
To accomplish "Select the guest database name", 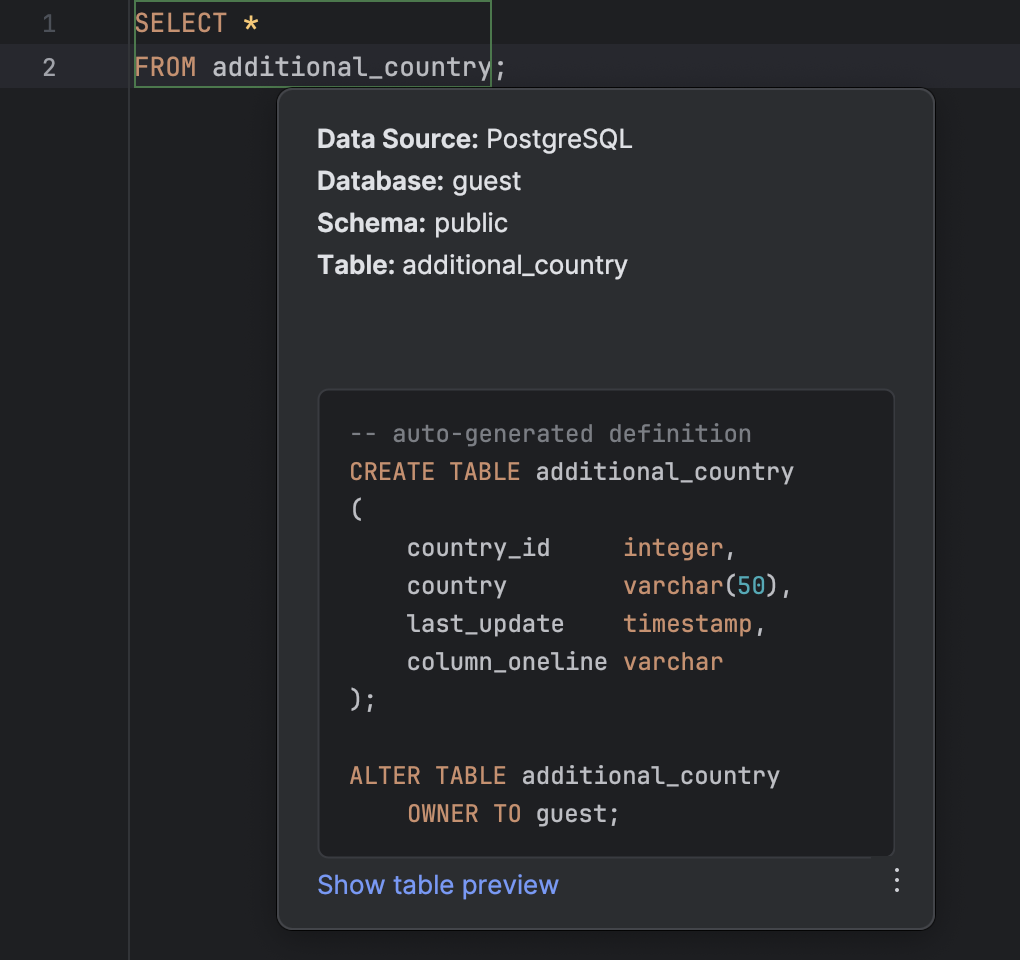I will click(x=493, y=181).
